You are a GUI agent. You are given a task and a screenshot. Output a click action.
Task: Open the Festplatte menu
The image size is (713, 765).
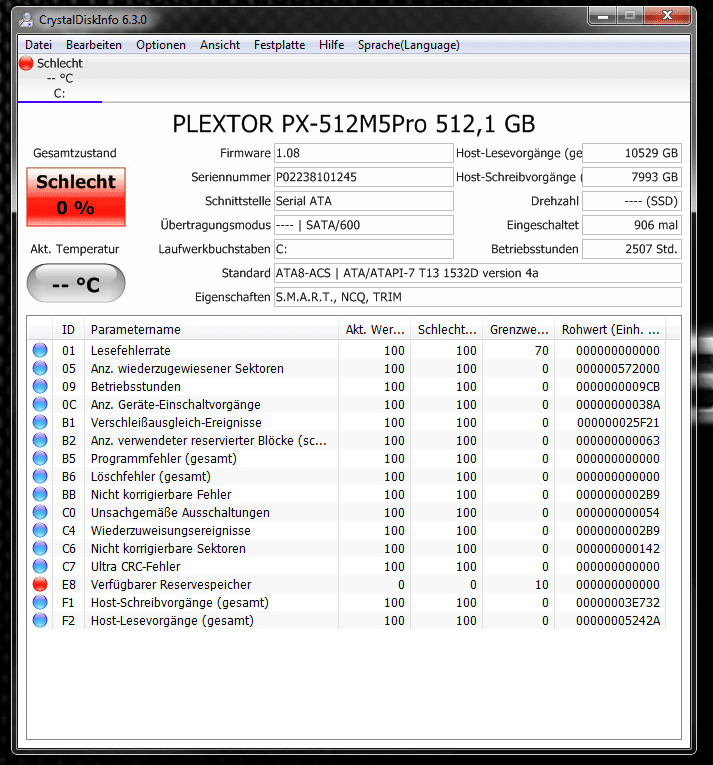click(279, 45)
